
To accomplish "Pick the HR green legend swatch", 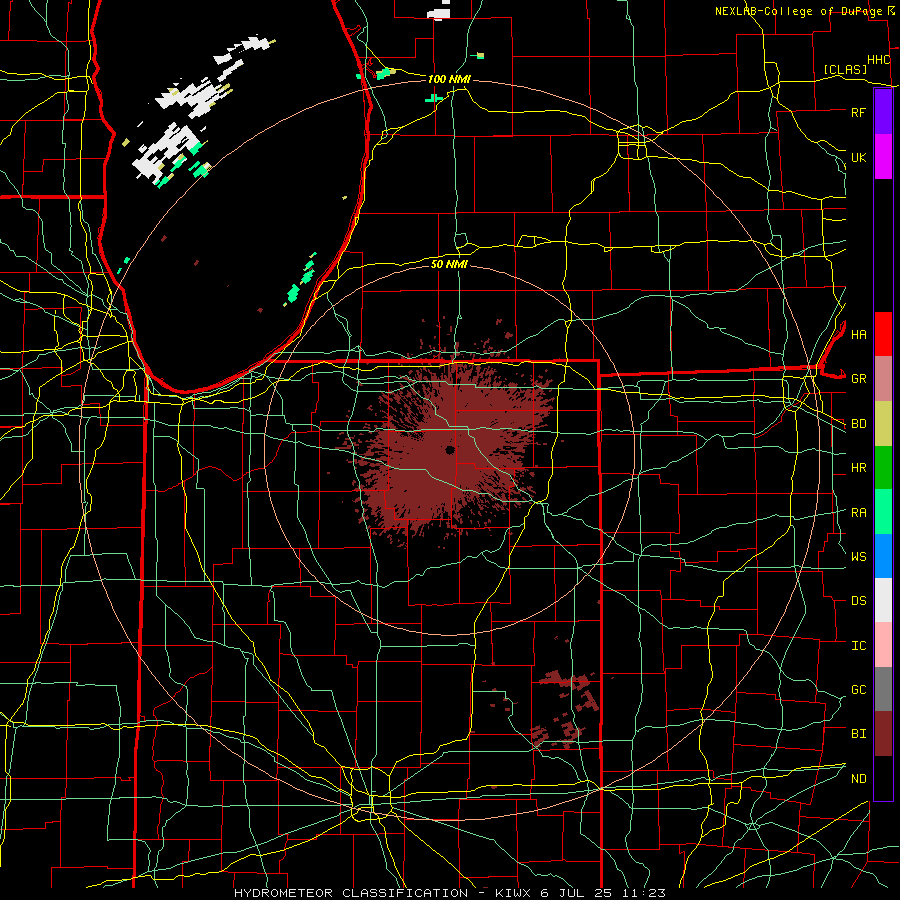I will pyautogui.click(x=883, y=467).
